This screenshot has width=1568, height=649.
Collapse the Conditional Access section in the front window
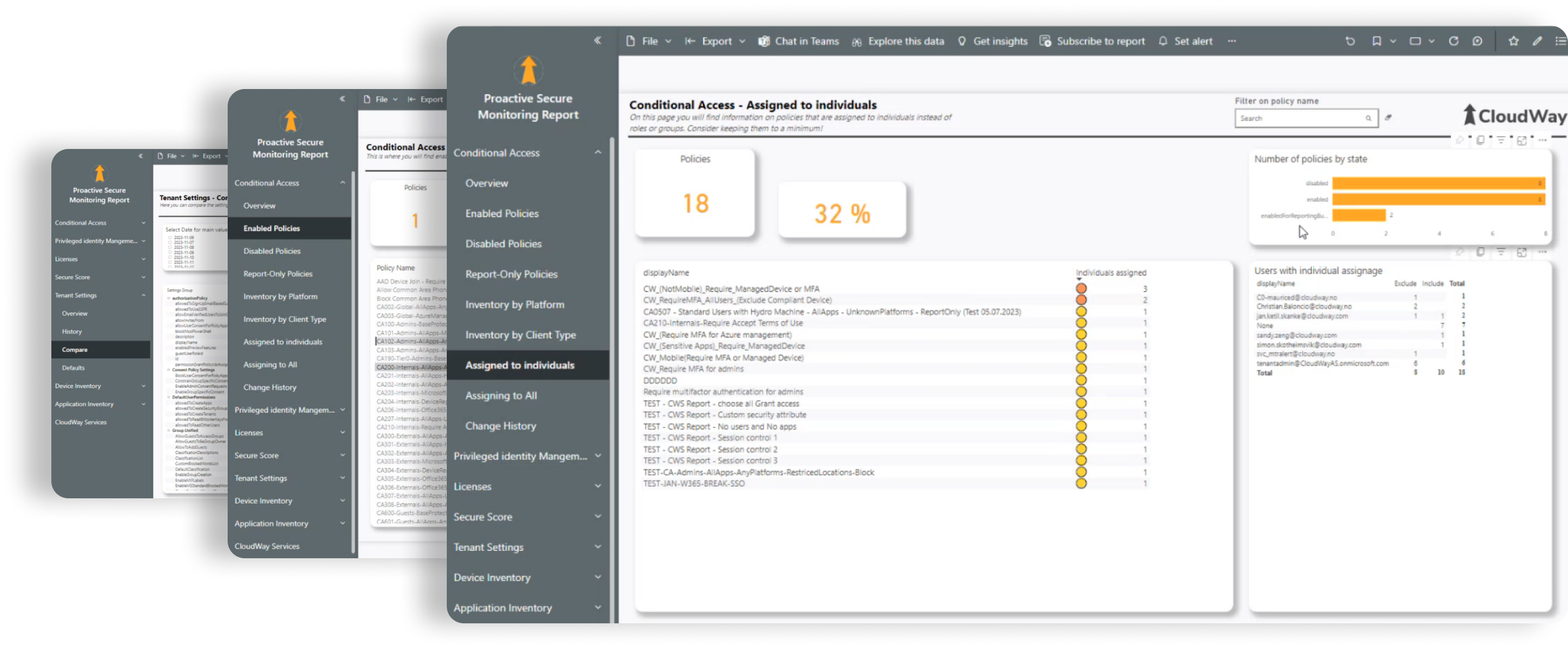597,152
